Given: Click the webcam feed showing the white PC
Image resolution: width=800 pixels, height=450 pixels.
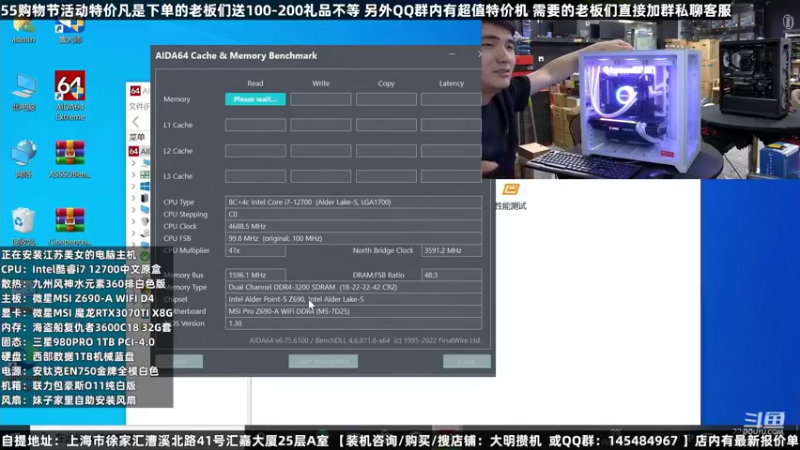Looking at the screenshot, I should pyautogui.click(x=641, y=99).
